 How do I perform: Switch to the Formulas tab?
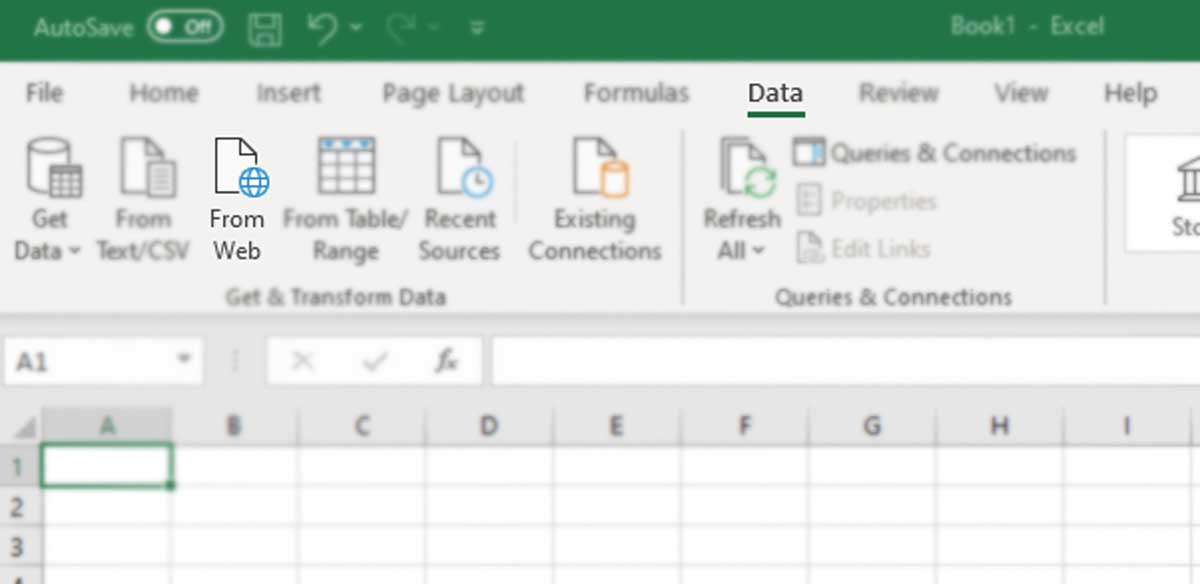[x=635, y=93]
